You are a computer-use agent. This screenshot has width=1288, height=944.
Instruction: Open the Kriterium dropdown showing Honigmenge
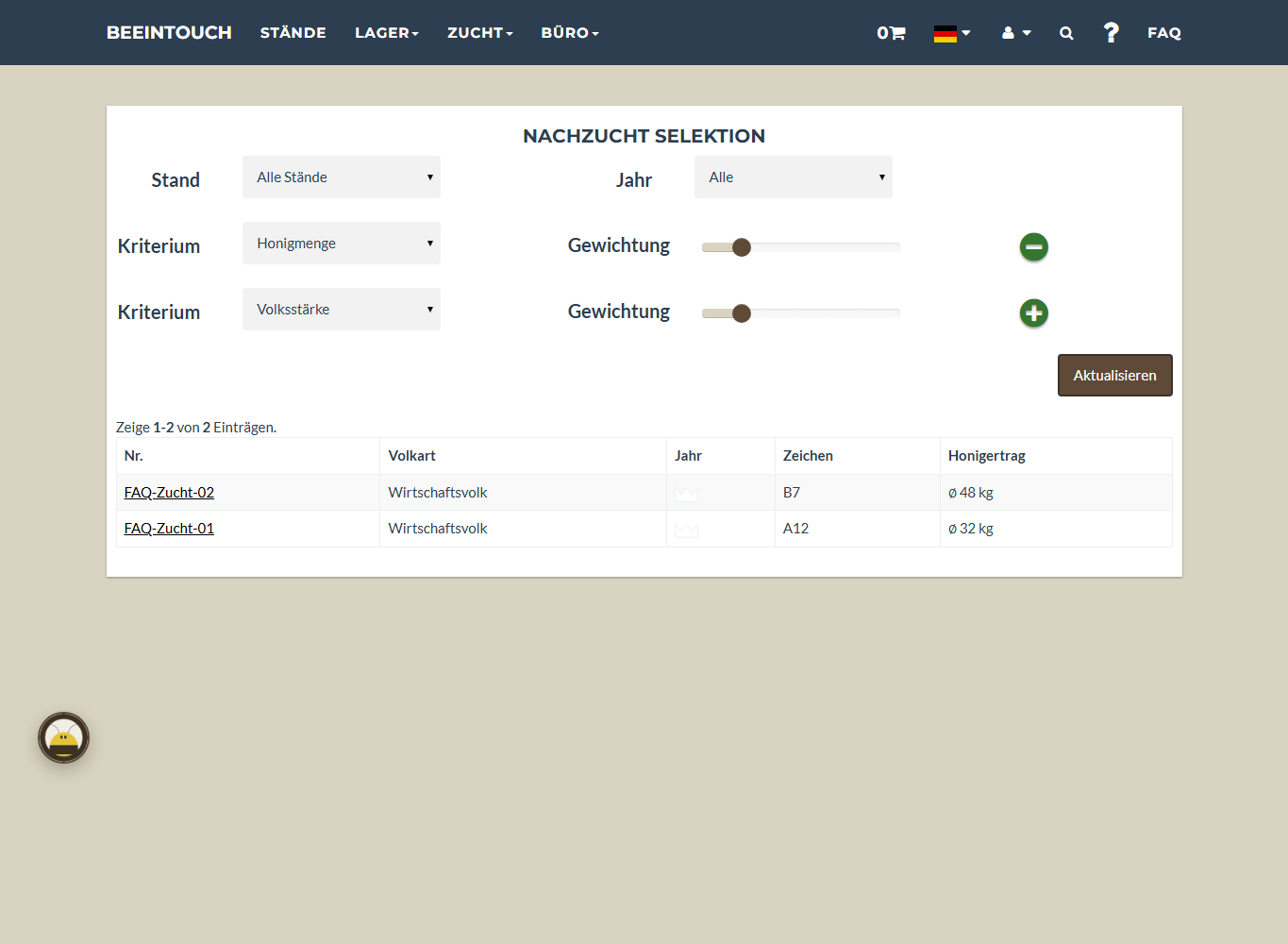coord(342,244)
